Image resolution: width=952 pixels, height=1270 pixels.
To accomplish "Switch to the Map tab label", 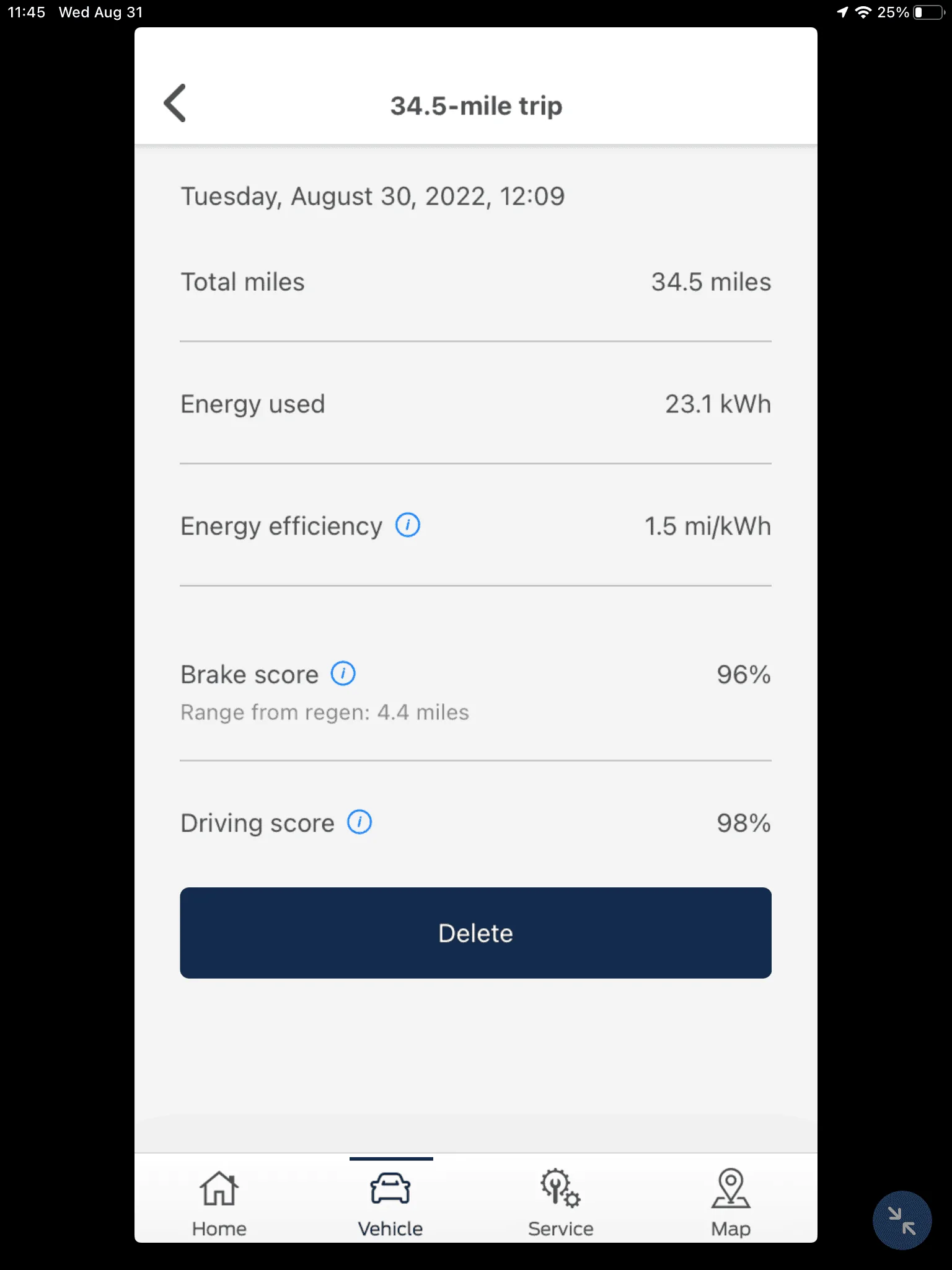I will 731,1229.
